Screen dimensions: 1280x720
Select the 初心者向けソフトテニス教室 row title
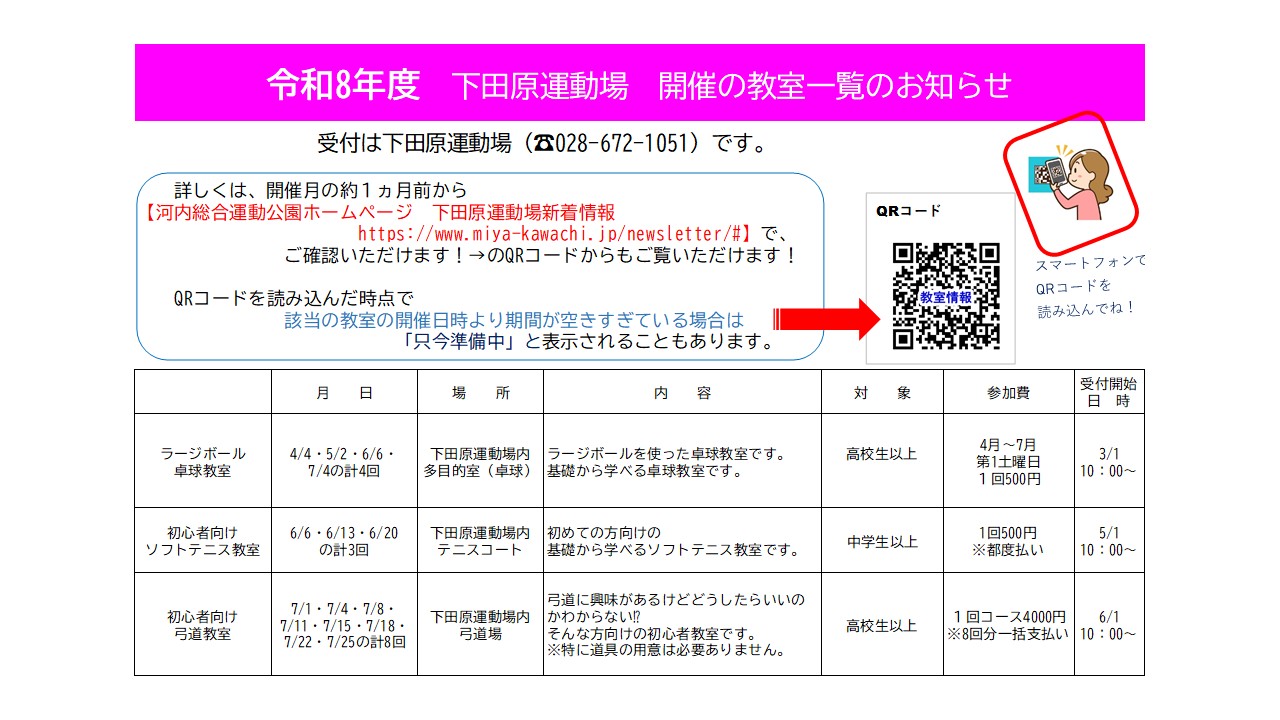coord(203,541)
